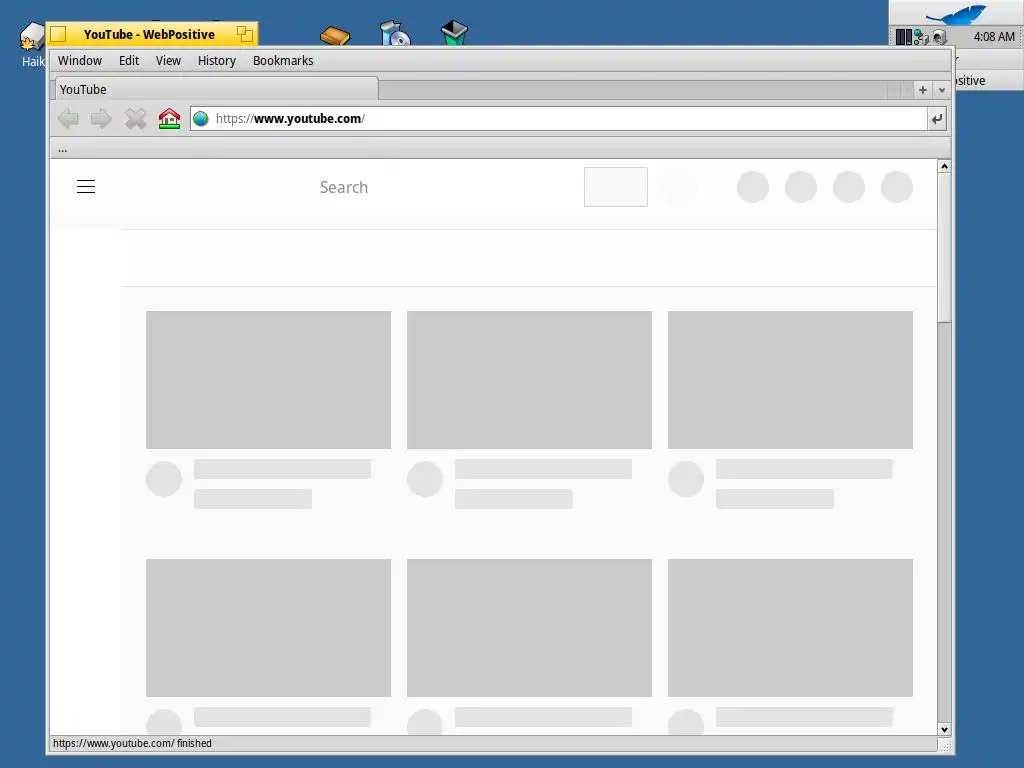Go to the home page via house icon
This screenshot has width=1024, height=768.
(x=169, y=119)
